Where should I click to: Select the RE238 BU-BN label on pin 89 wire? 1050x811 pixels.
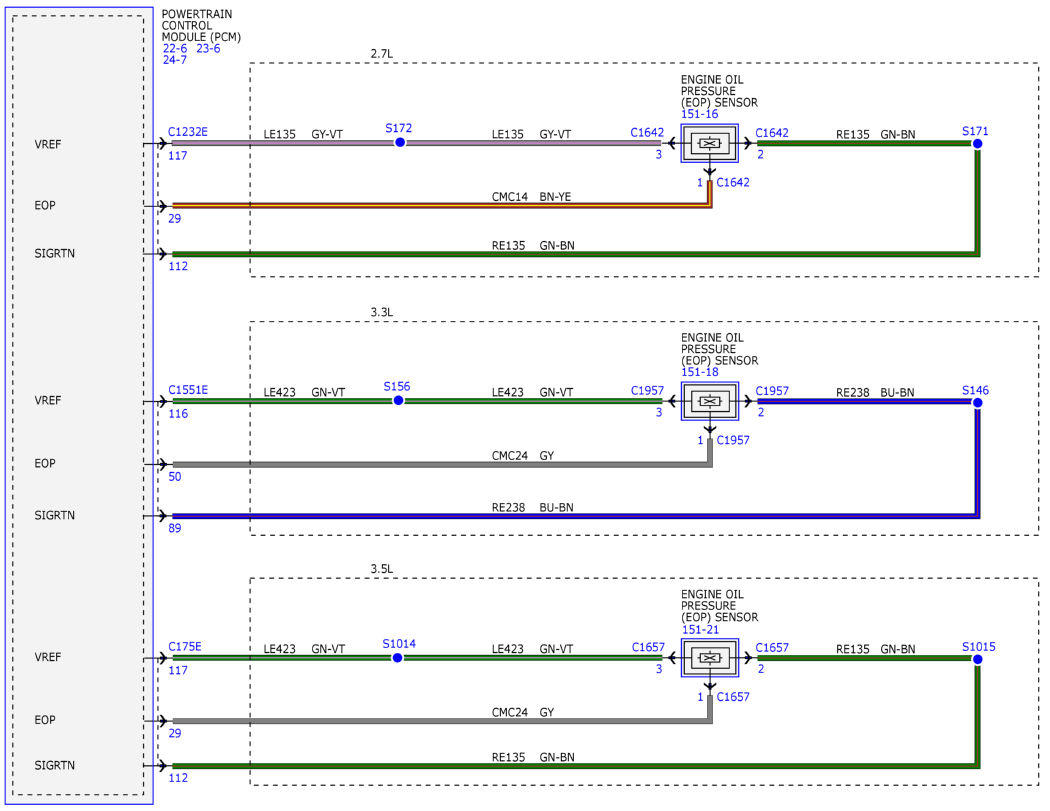coord(533,508)
